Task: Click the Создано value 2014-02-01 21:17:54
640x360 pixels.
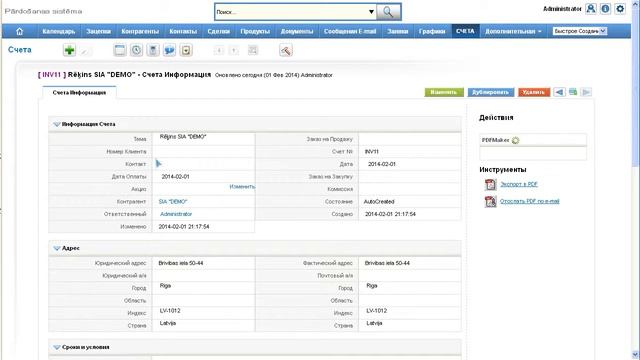Action: pyautogui.click(x=390, y=214)
